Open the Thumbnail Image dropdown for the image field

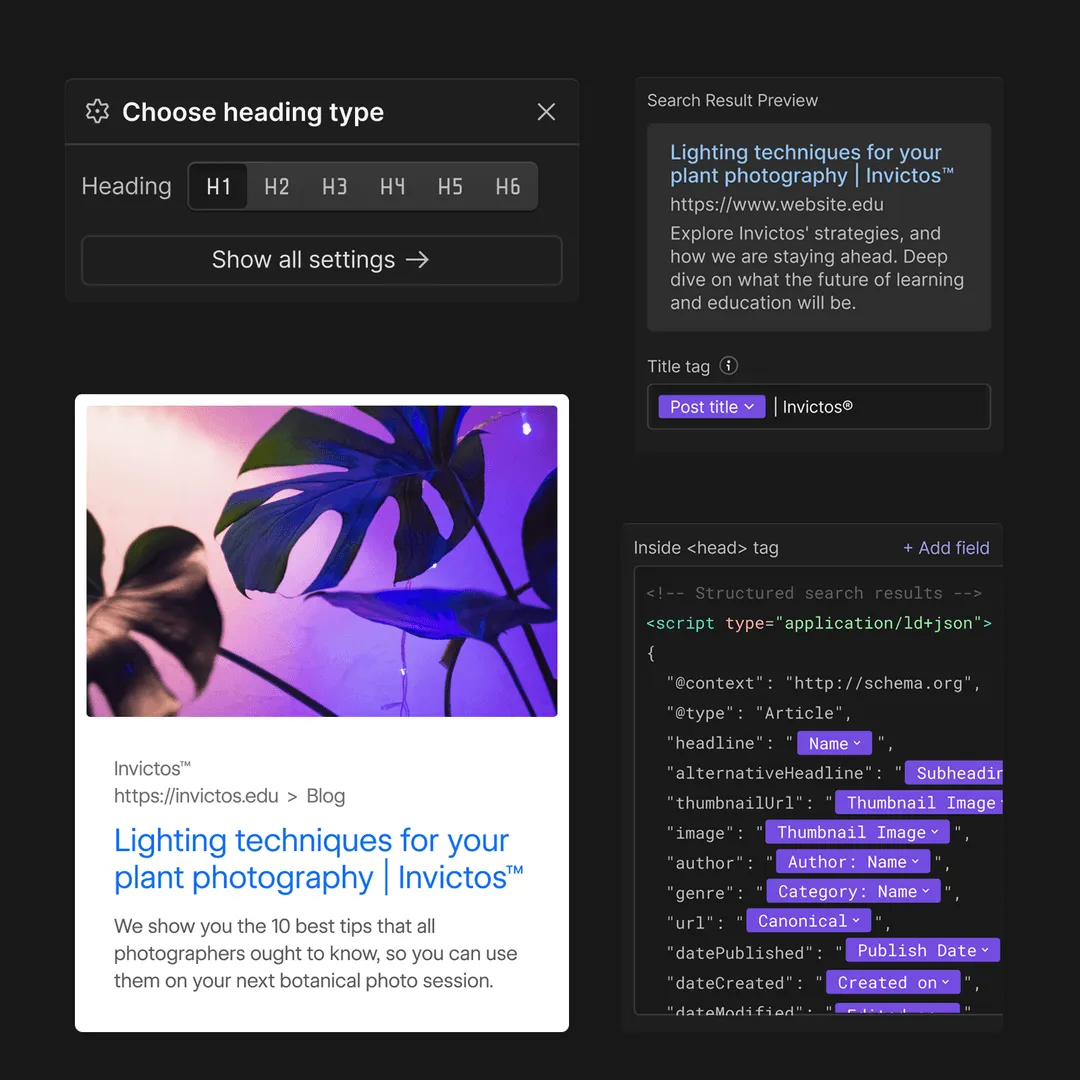(x=857, y=832)
